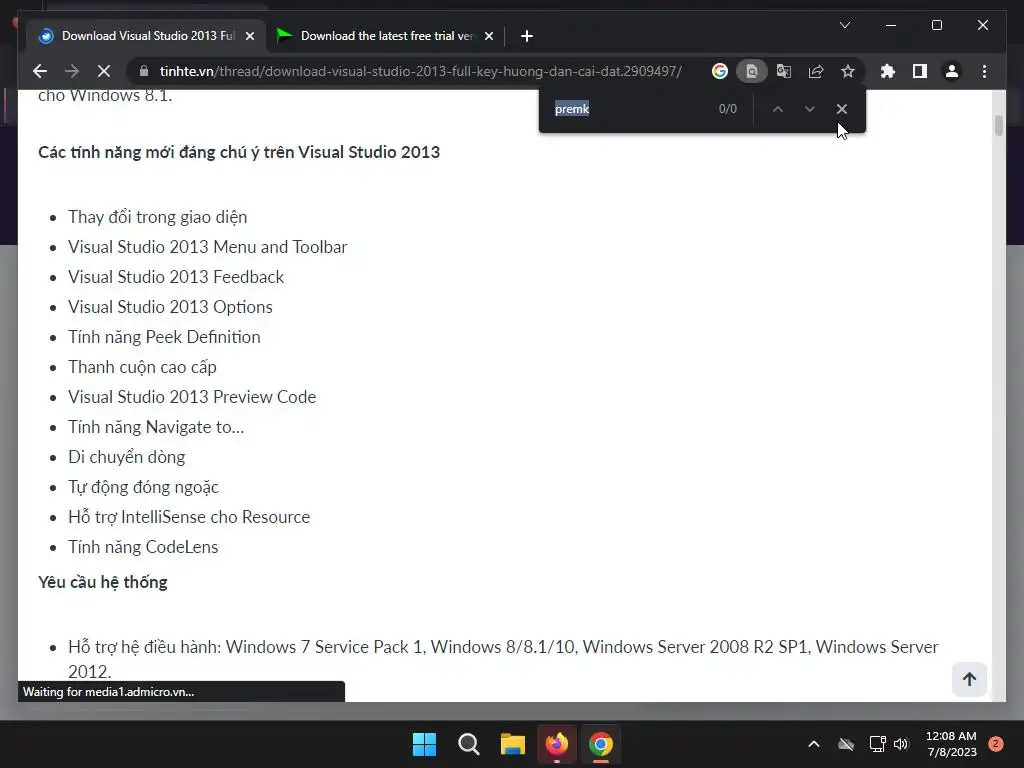This screenshot has height=768, width=1024.
Task: Share this page via the share icon
Action: pos(816,71)
